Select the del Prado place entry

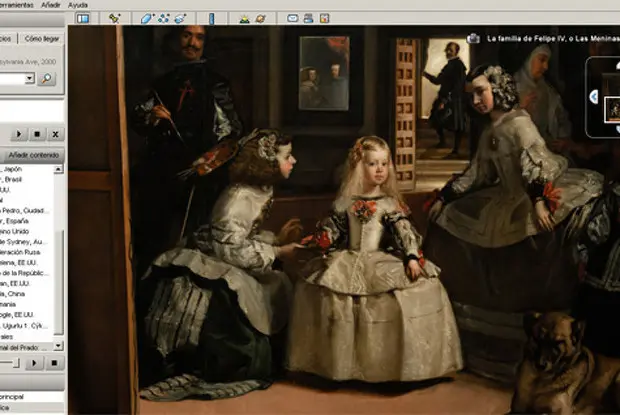[x=27, y=347]
